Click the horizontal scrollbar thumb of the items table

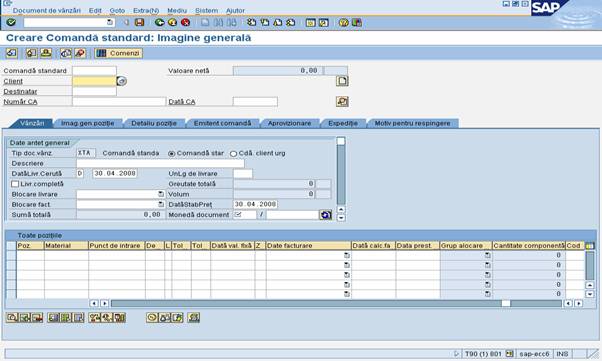tap(506, 303)
